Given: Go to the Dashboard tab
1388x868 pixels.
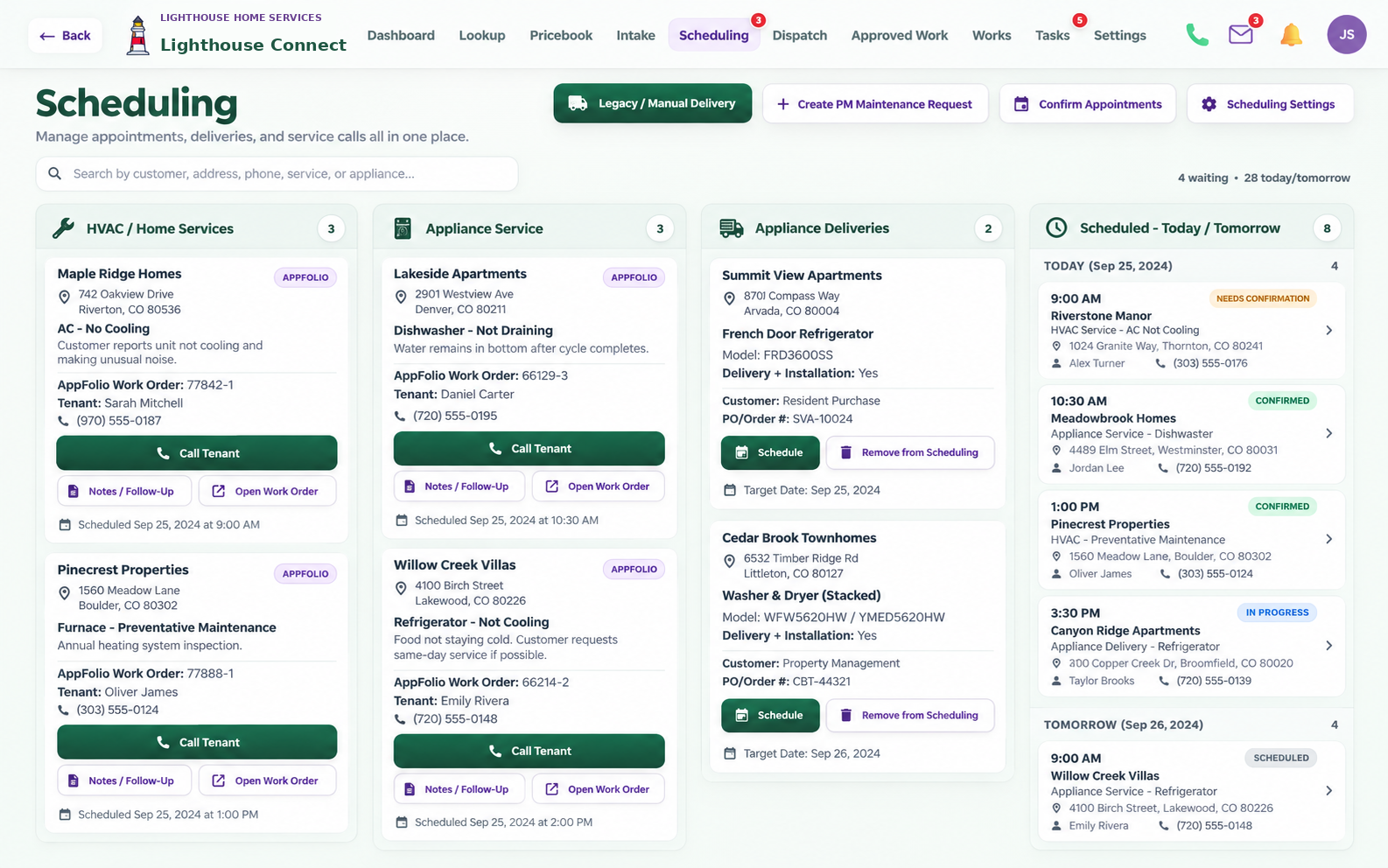Looking at the screenshot, I should point(401,35).
